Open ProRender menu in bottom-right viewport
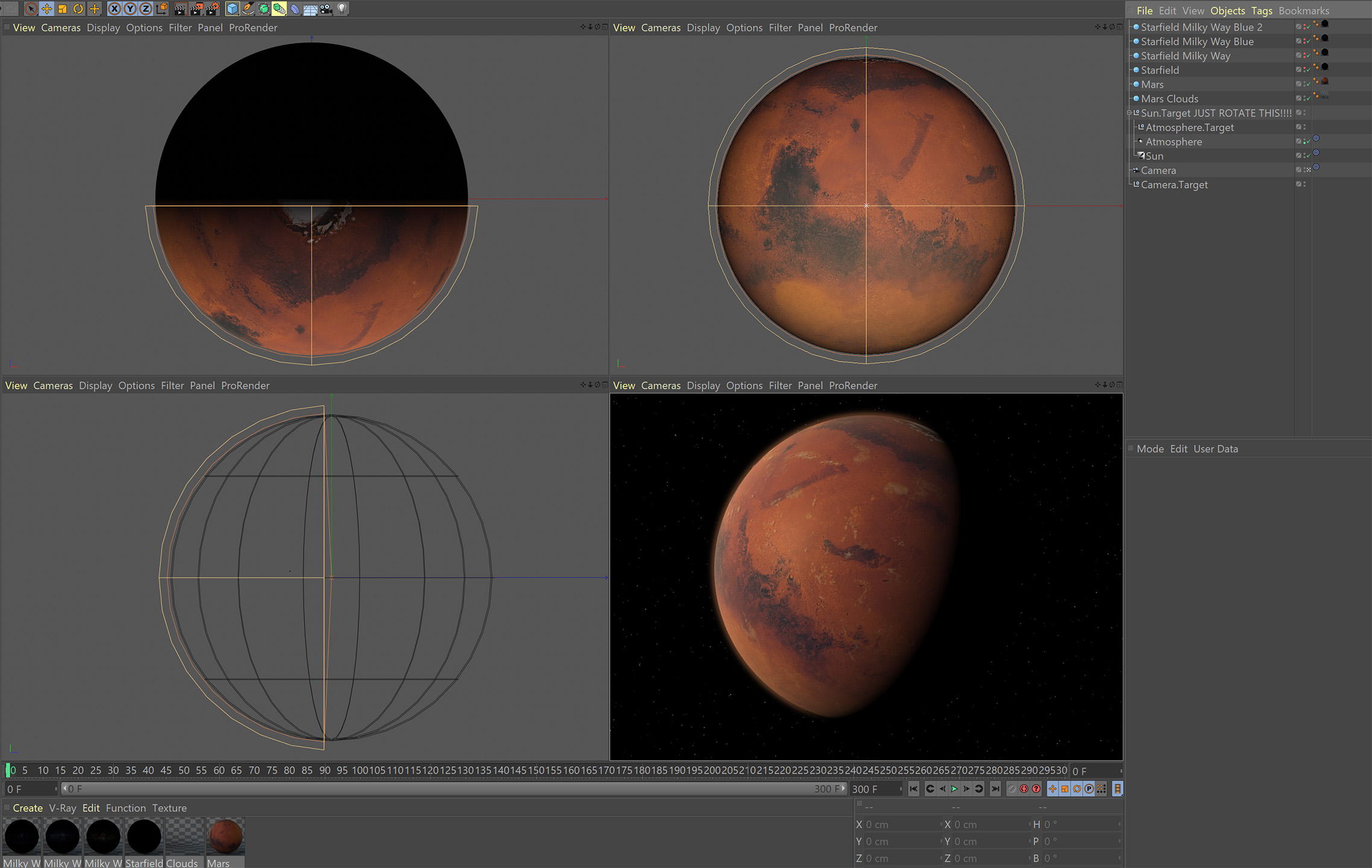Screen dimensions: 1372x868 [x=852, y=386]
